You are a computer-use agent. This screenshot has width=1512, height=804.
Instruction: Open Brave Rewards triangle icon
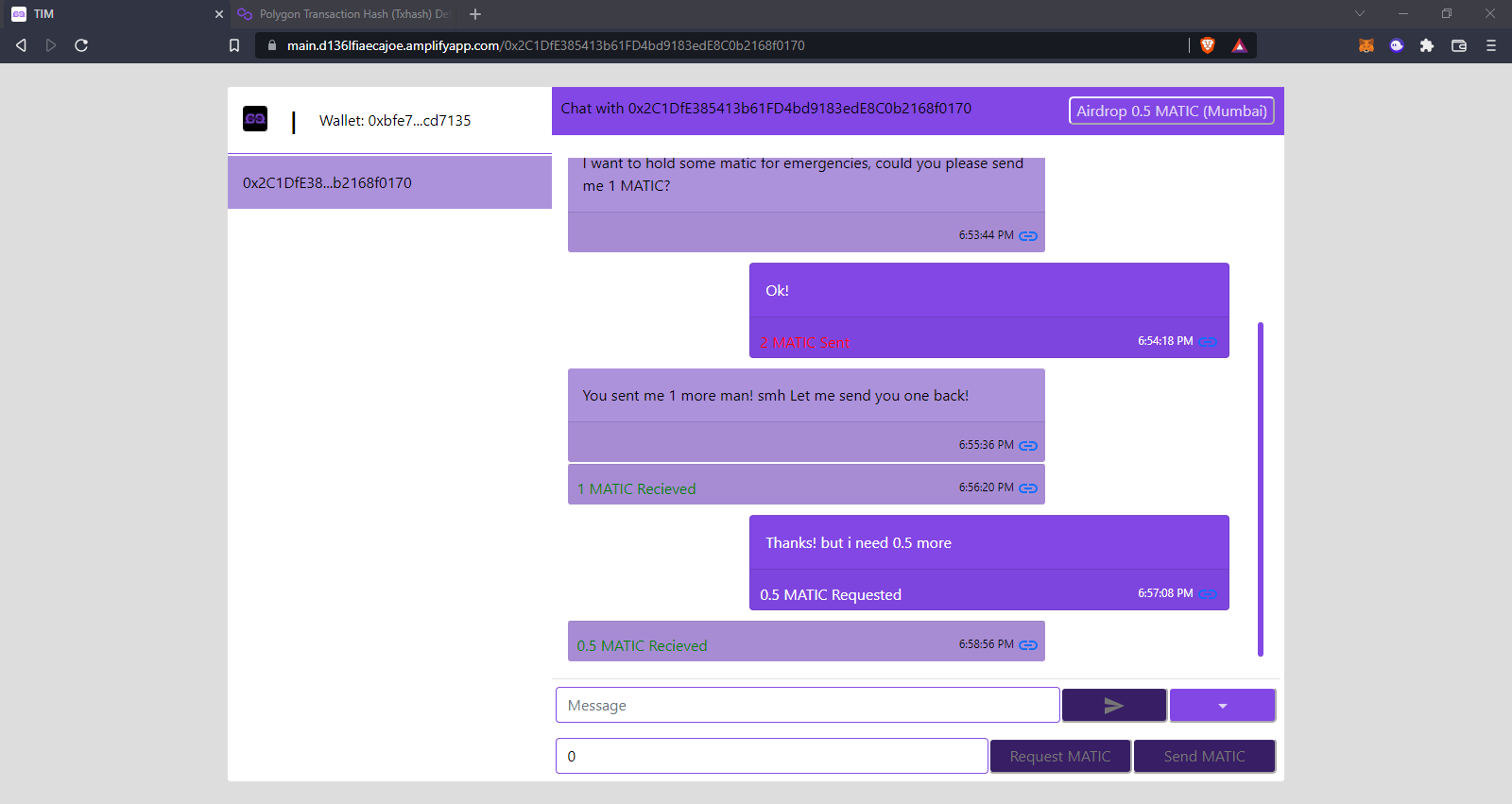1239,45
